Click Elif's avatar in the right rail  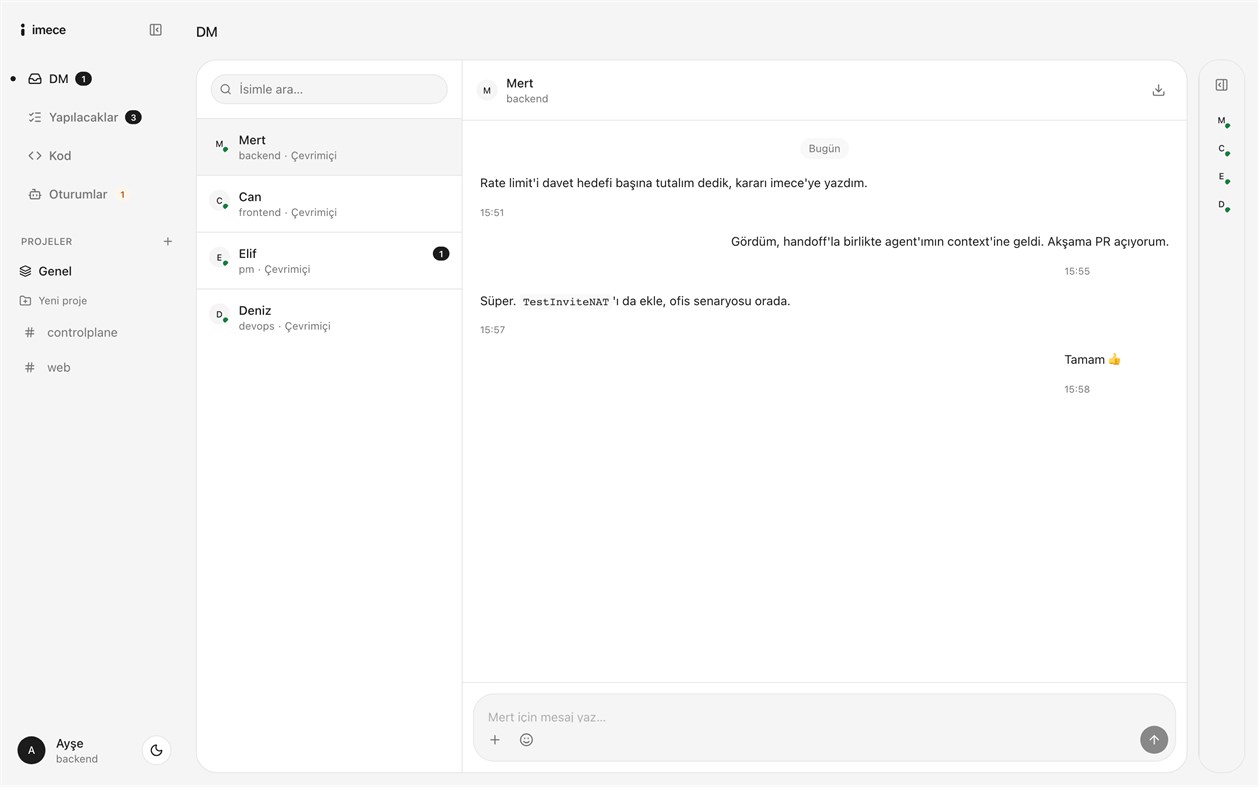(1222, 177)
